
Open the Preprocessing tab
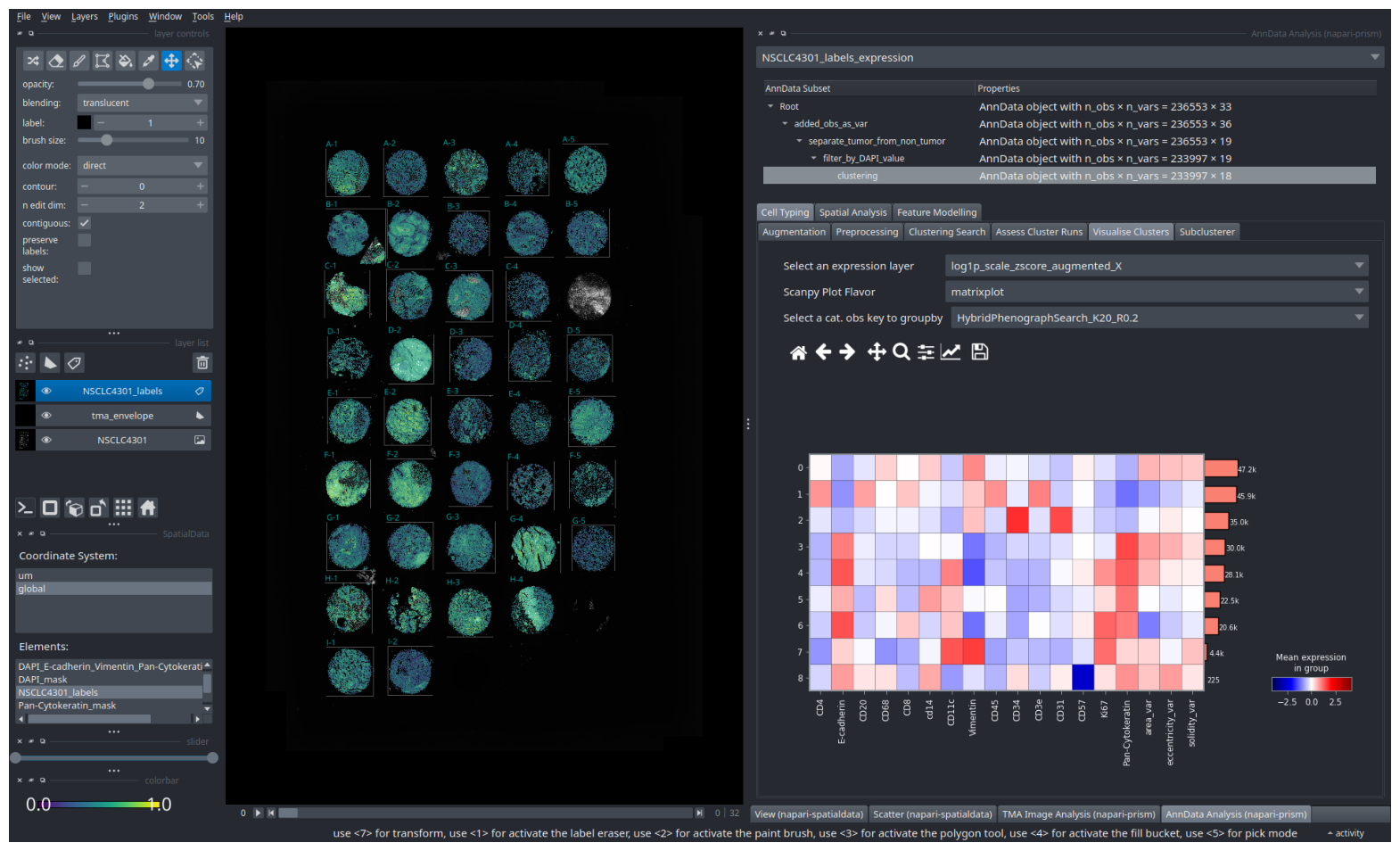[867, 232]
